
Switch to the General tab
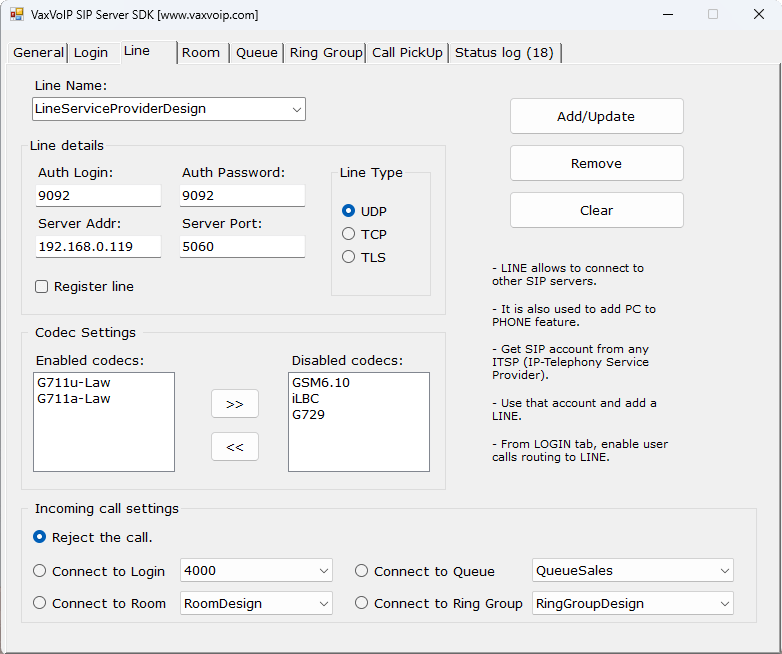click(x=38, y=53)
